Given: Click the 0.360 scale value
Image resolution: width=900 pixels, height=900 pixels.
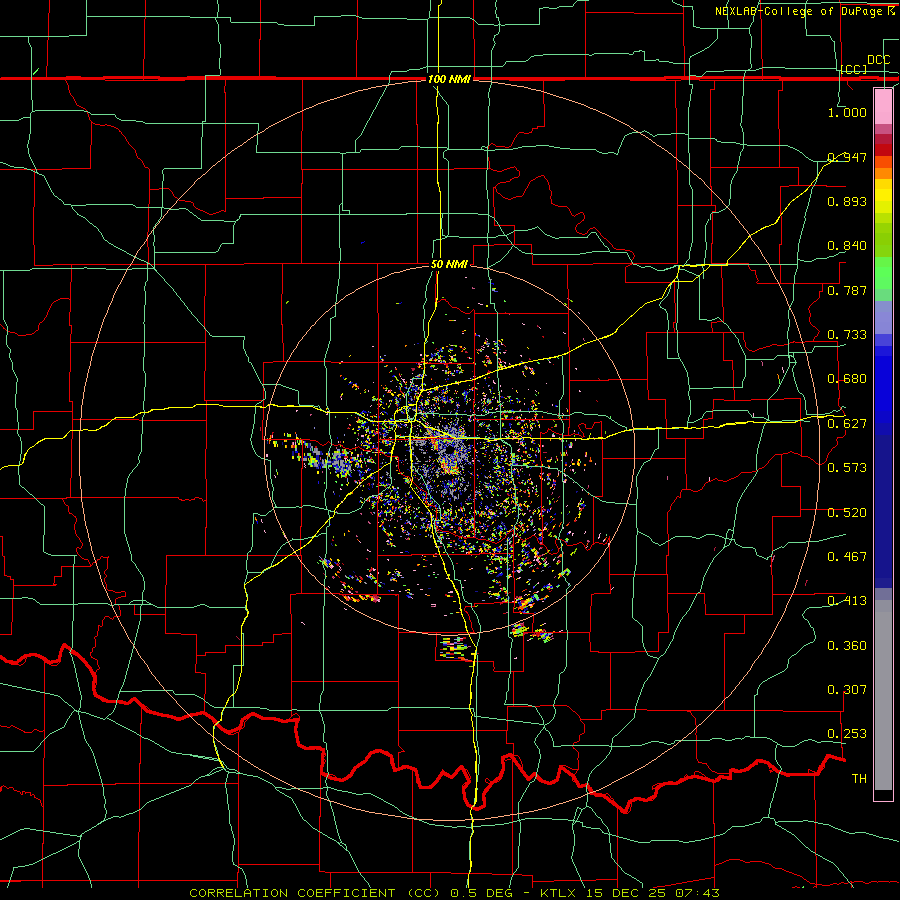Looking at the screenshot, I should 847,646.
